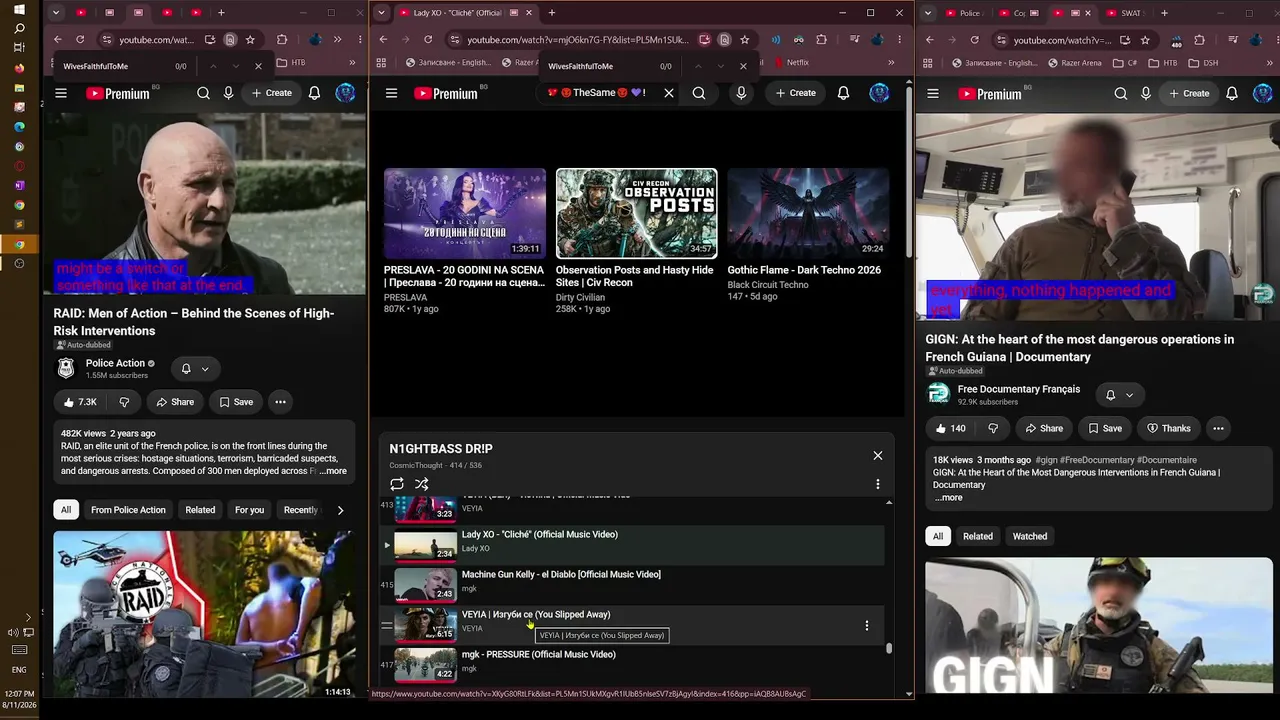The height and width of the screenshot is (720, 1280).
Task: Open the guide menu in the right YouTube window
Action: 933,94
